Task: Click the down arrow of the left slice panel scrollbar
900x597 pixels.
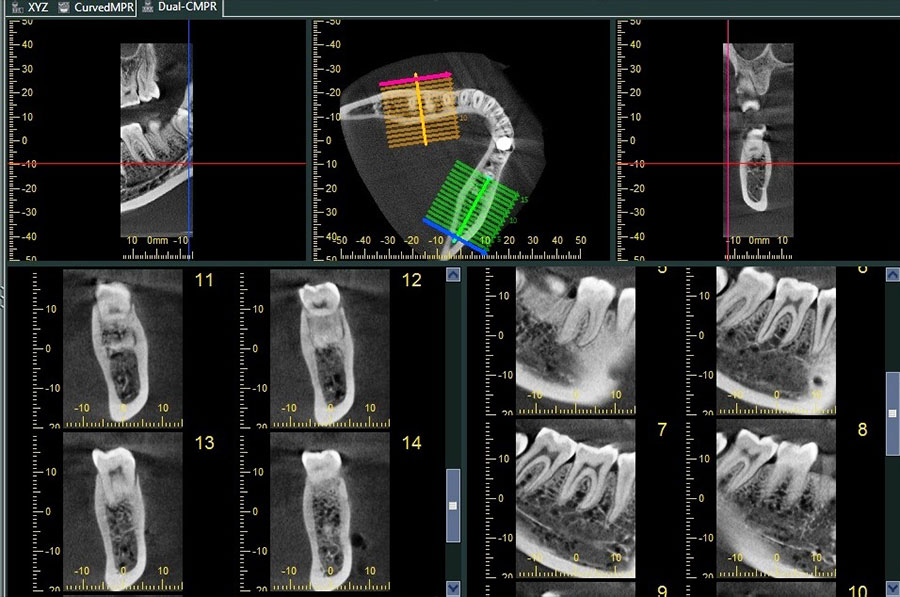Action: click(x=453, y=588)
